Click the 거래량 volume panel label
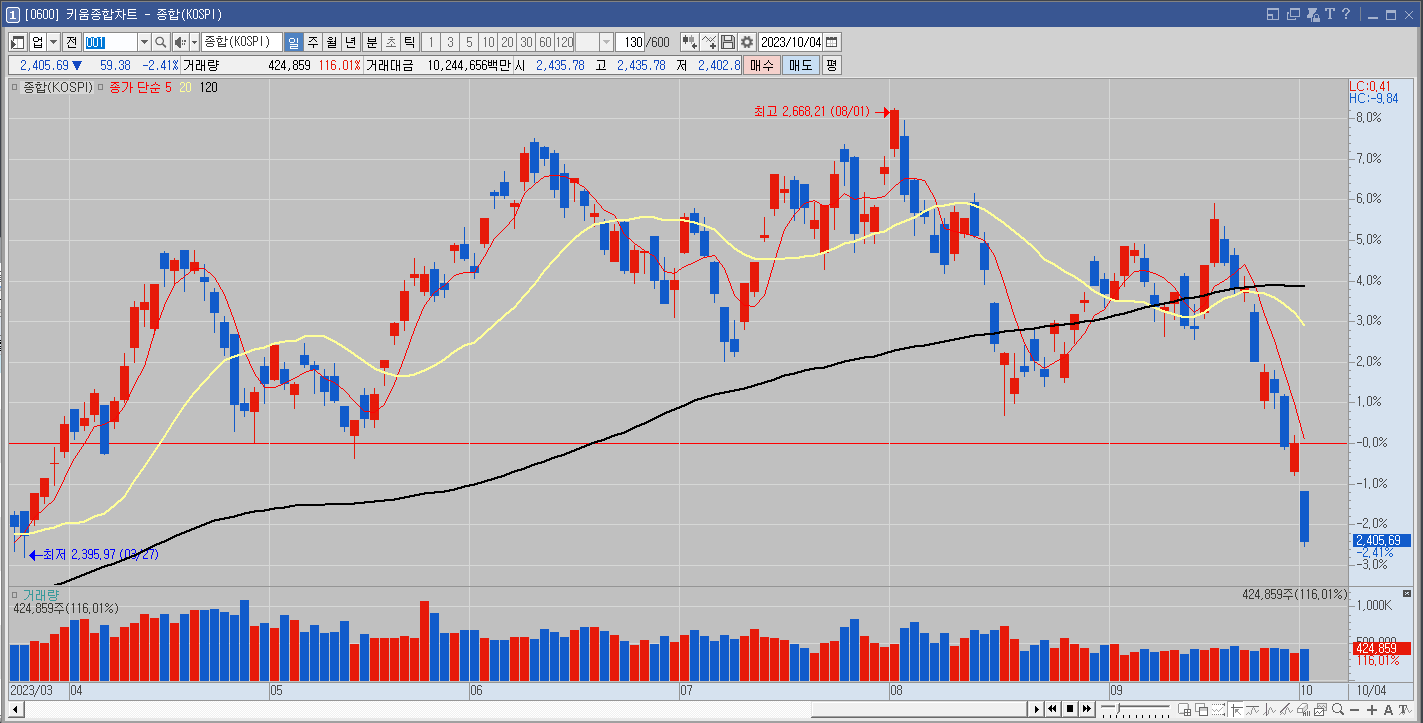The image size is (1423, 723). (x=41, y=595)
